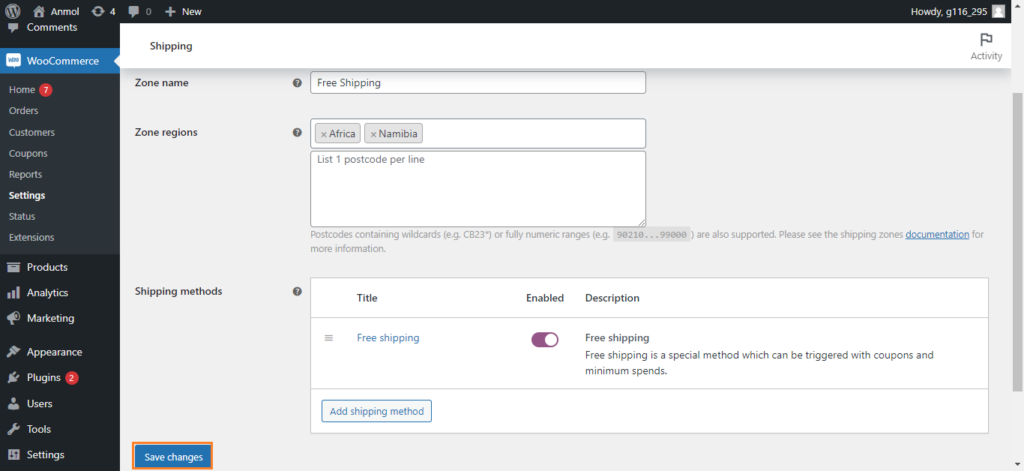The width and height of the screenshot is (1024, 471).
Task: Click the Marketing megaphone icon
Action: (13, 318)
